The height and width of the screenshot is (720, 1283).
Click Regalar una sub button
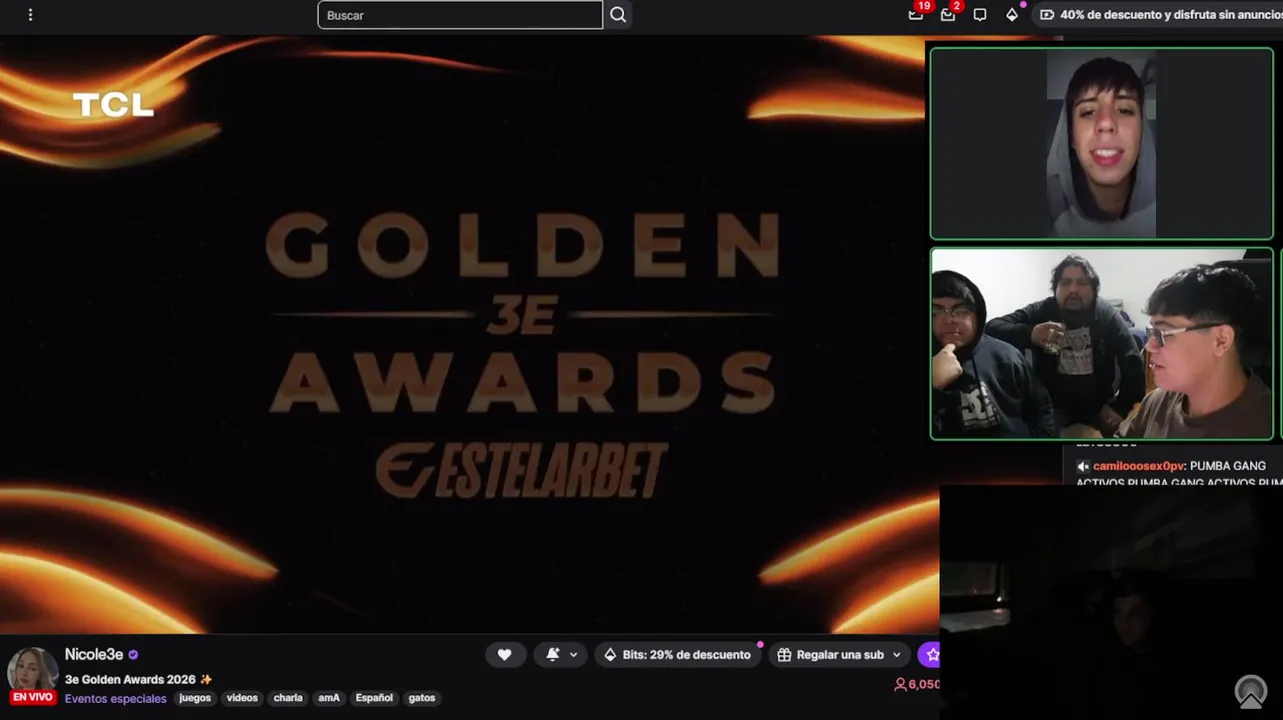click(832, 655)
